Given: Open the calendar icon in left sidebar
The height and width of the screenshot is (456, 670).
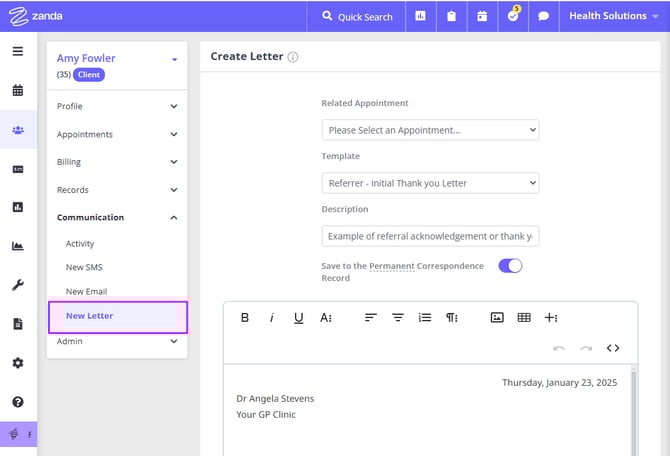Looking at the screenshot, I should (x=18, y=90).
